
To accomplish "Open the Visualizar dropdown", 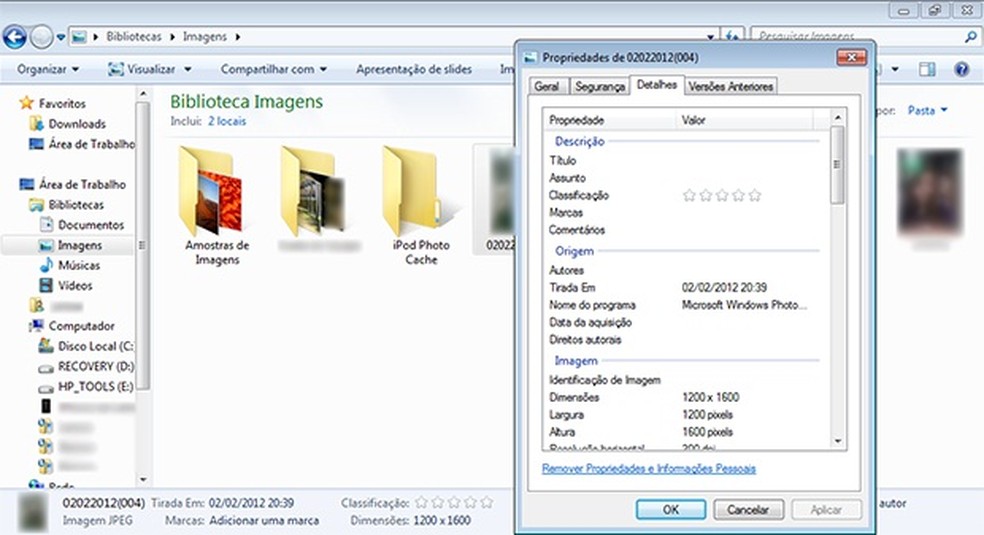I will pos(150,69).
